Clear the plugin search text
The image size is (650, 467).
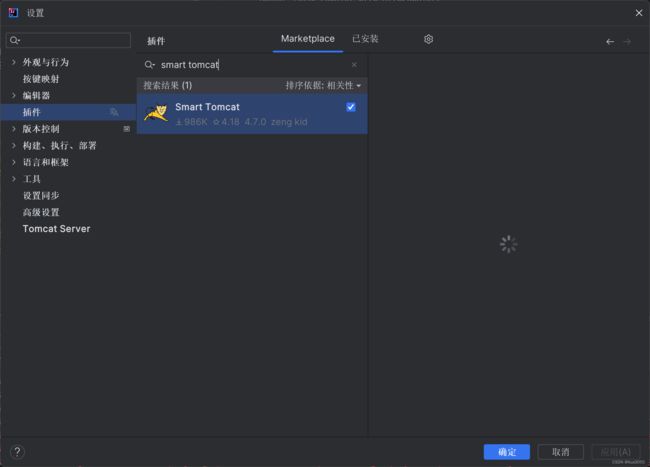pos(354,65)
